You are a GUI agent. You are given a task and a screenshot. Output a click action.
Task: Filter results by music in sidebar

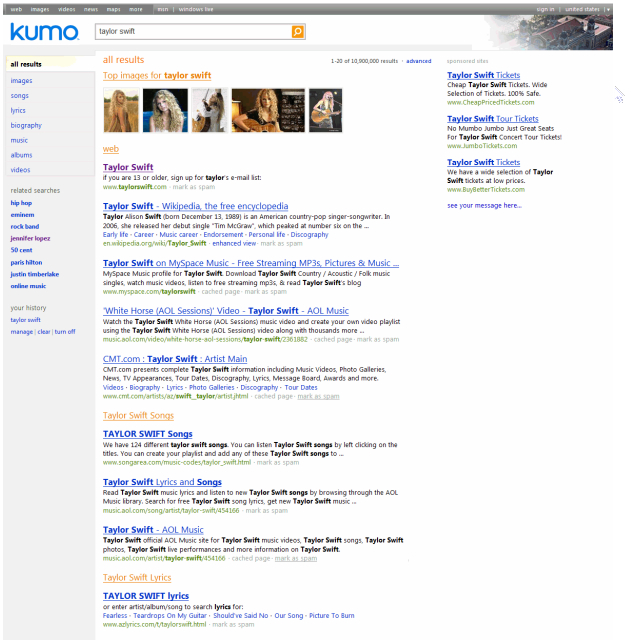[x=19, y=140]
